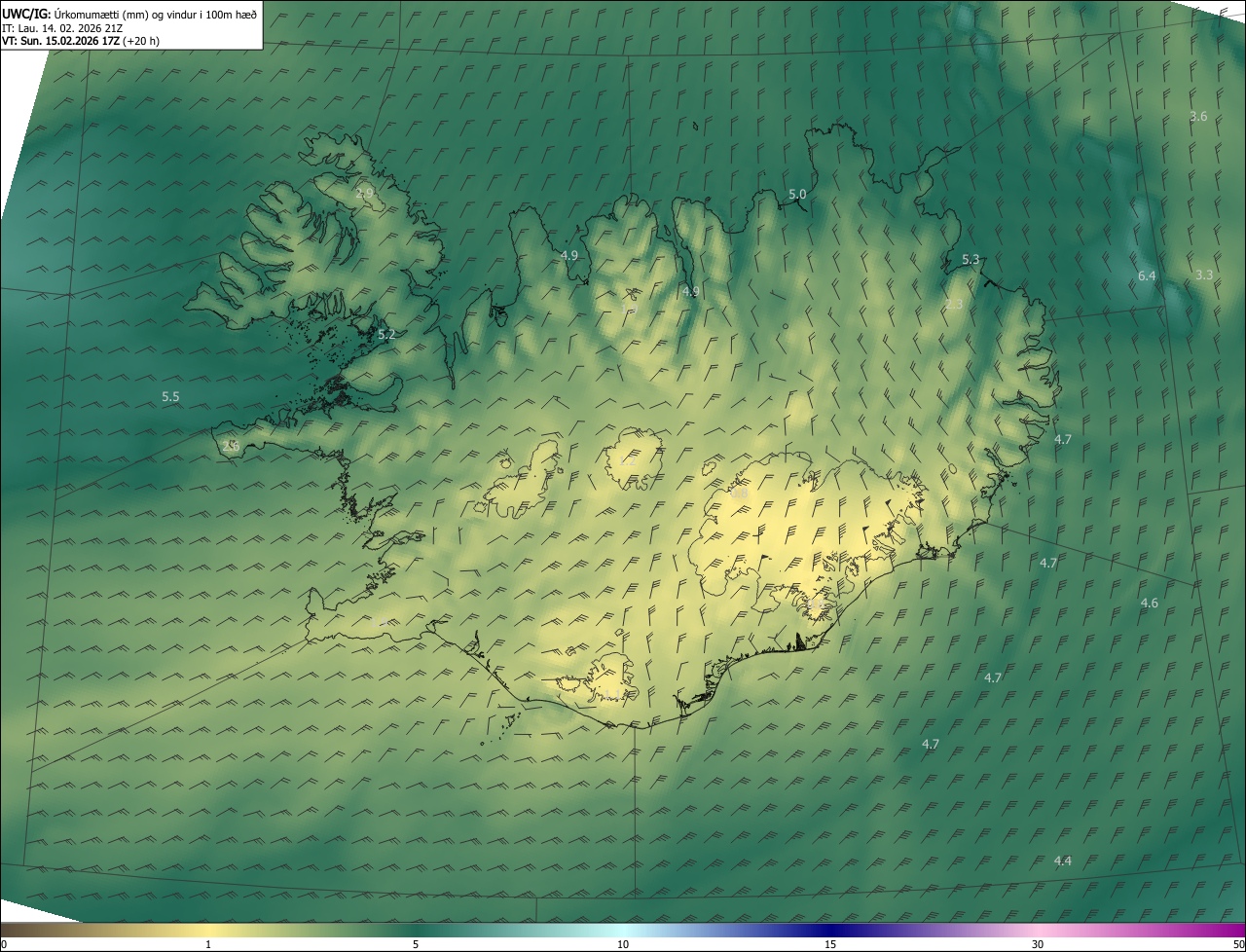Select the colorbar tick labeled 10
The image size is (1246, 952).
tap(623, 944)
